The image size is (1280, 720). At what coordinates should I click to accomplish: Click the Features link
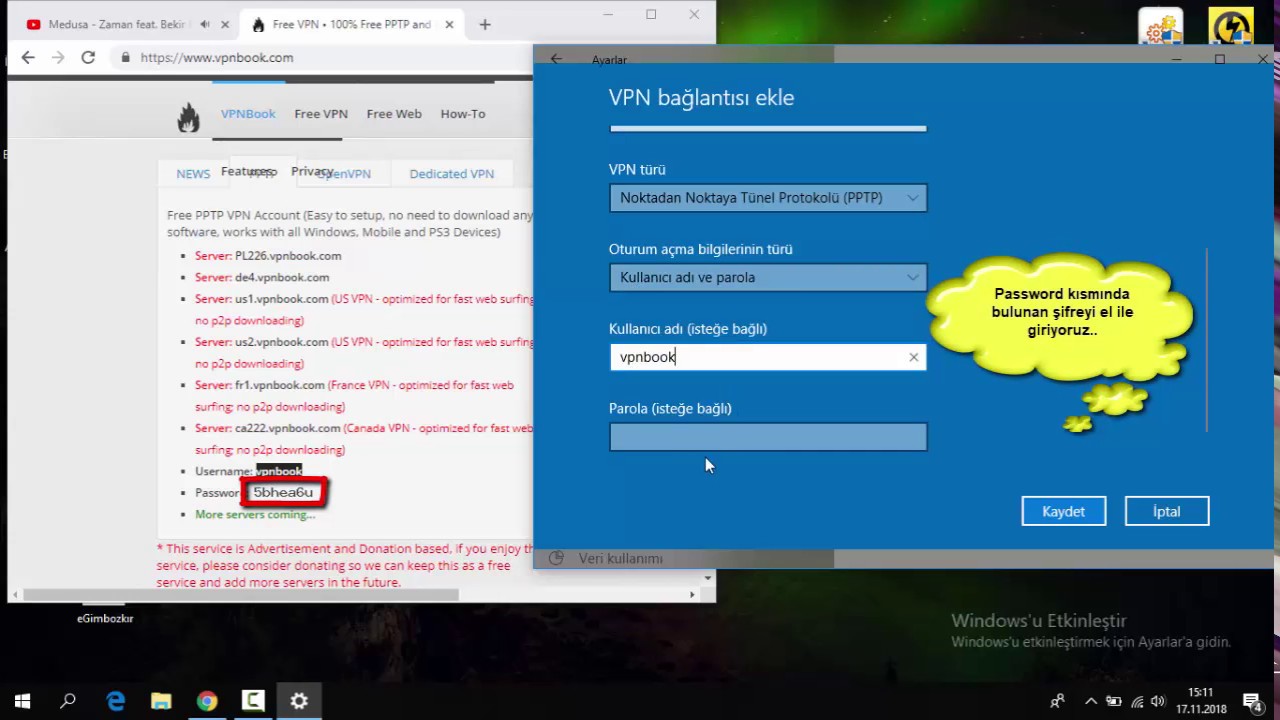tap(247, 171)
